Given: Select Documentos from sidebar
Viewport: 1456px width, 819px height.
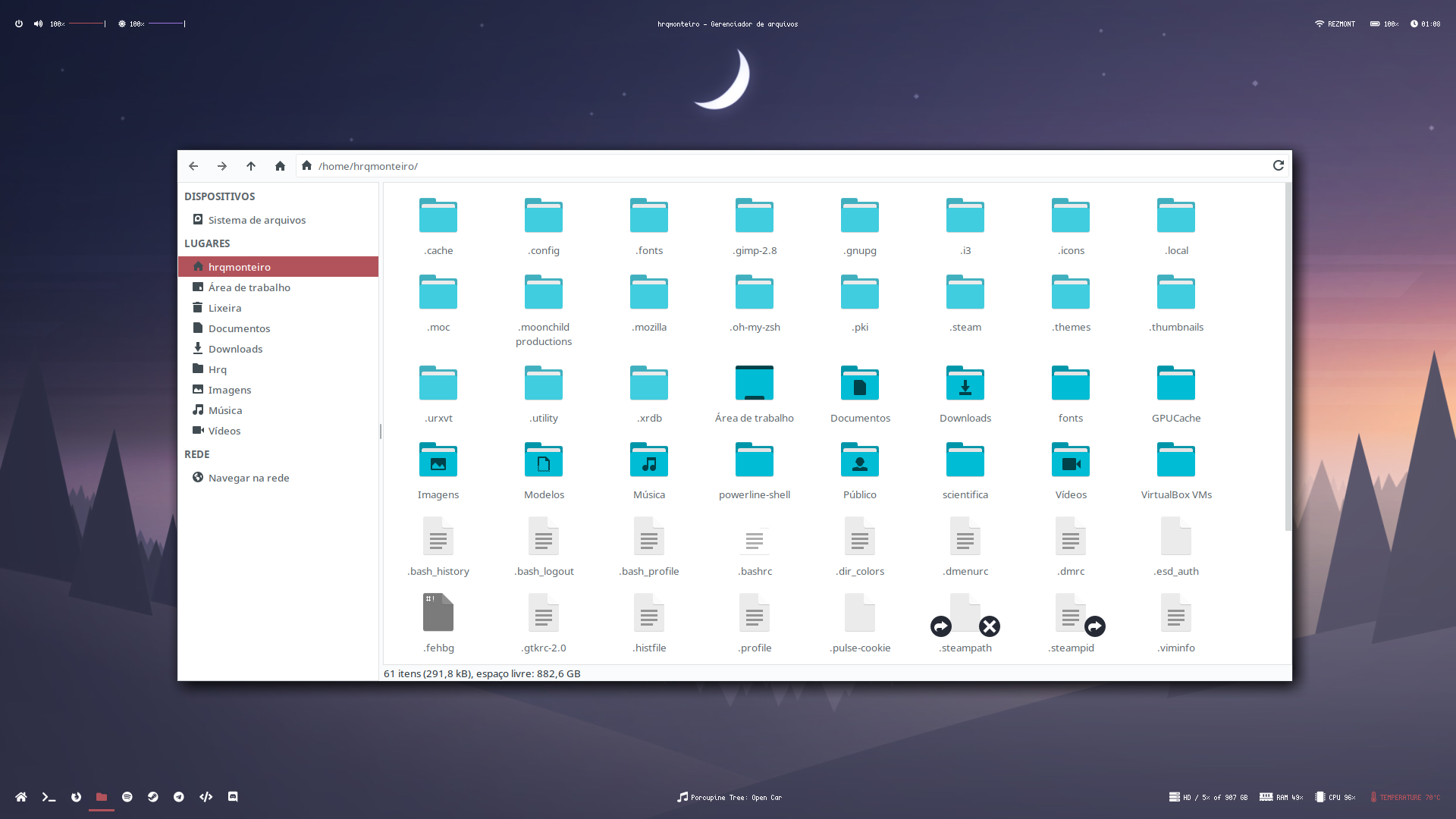Looking at the screenshot, I should pyautogui.click(x=238, y=328).
